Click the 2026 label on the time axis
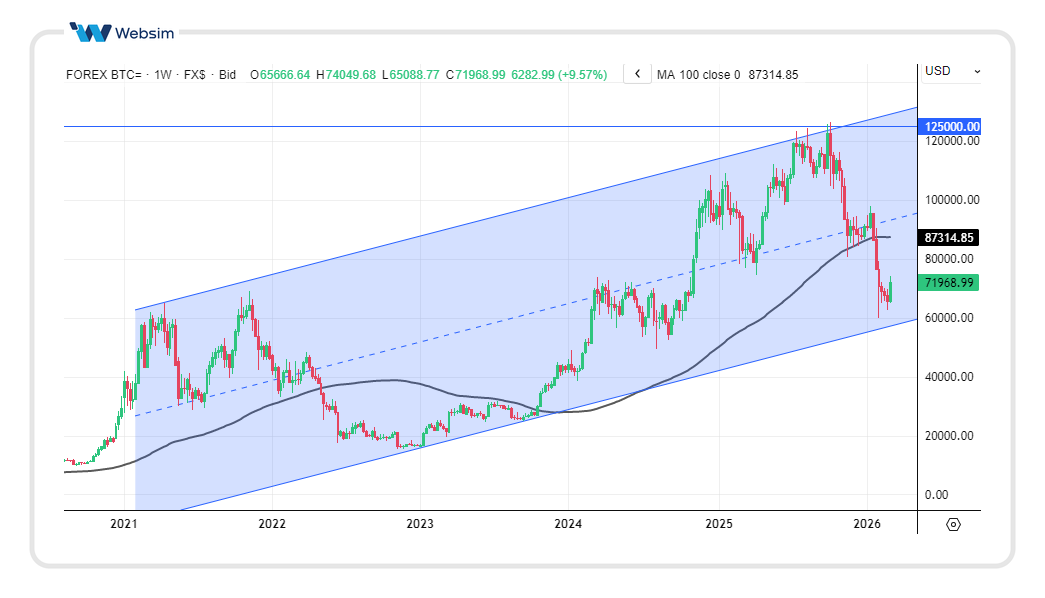This screenshot has width=1045, height=598. [866, 524]
